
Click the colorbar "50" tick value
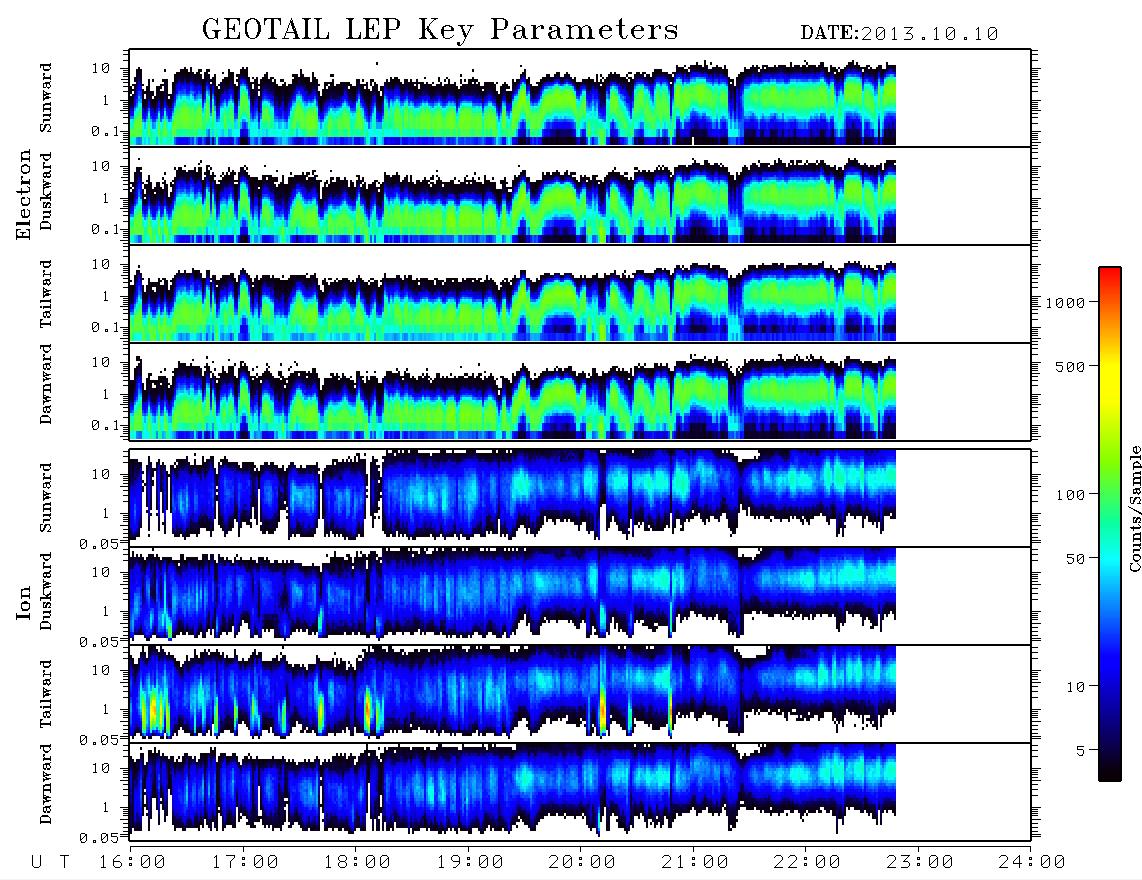point(1075,559)
